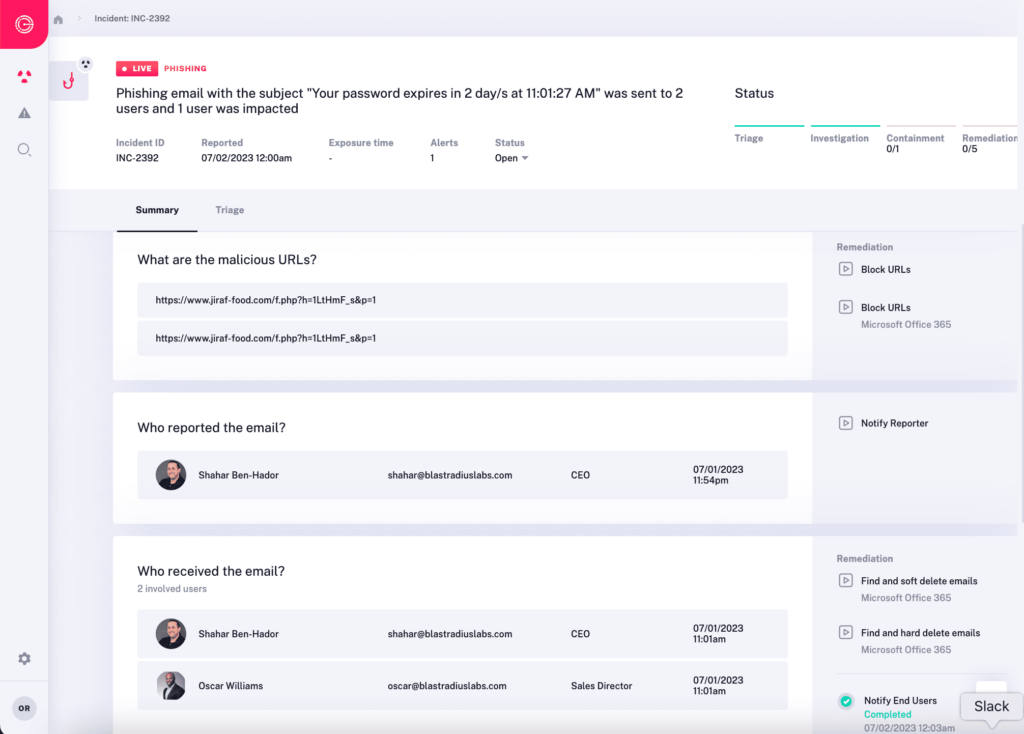Click the completed checkmark on Notify End Users
The width and height of the screenshot is (1024, 734).
pos(846,701)
